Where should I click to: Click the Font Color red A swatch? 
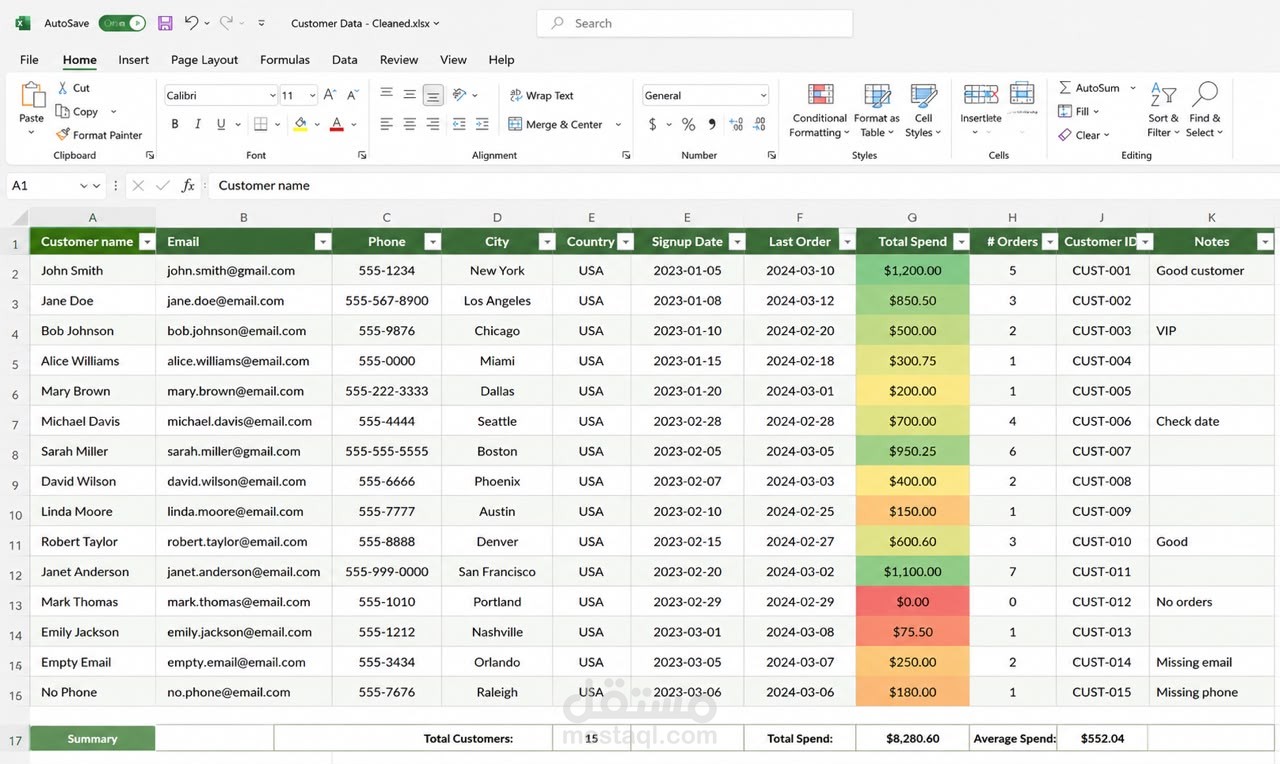point(337,124)
